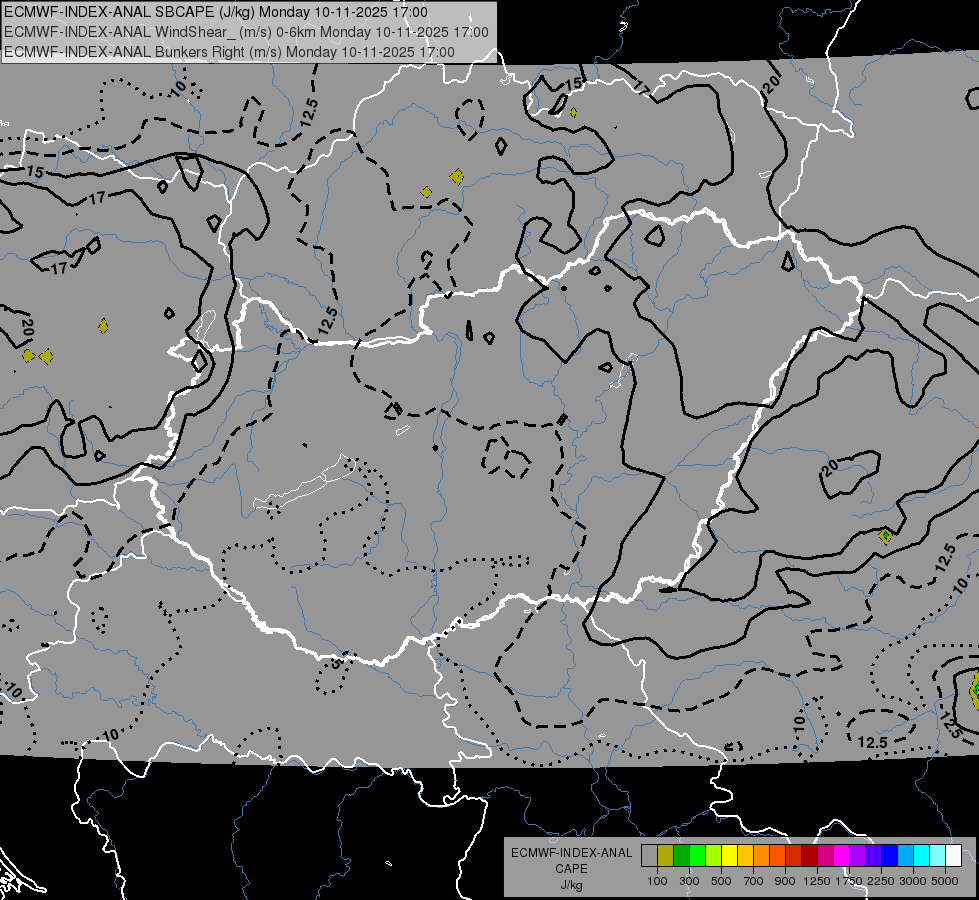The width and height of the screenshot is (979, 900).
Task: Click the 1250 tick label in the legend
Action: pos(817,881)
